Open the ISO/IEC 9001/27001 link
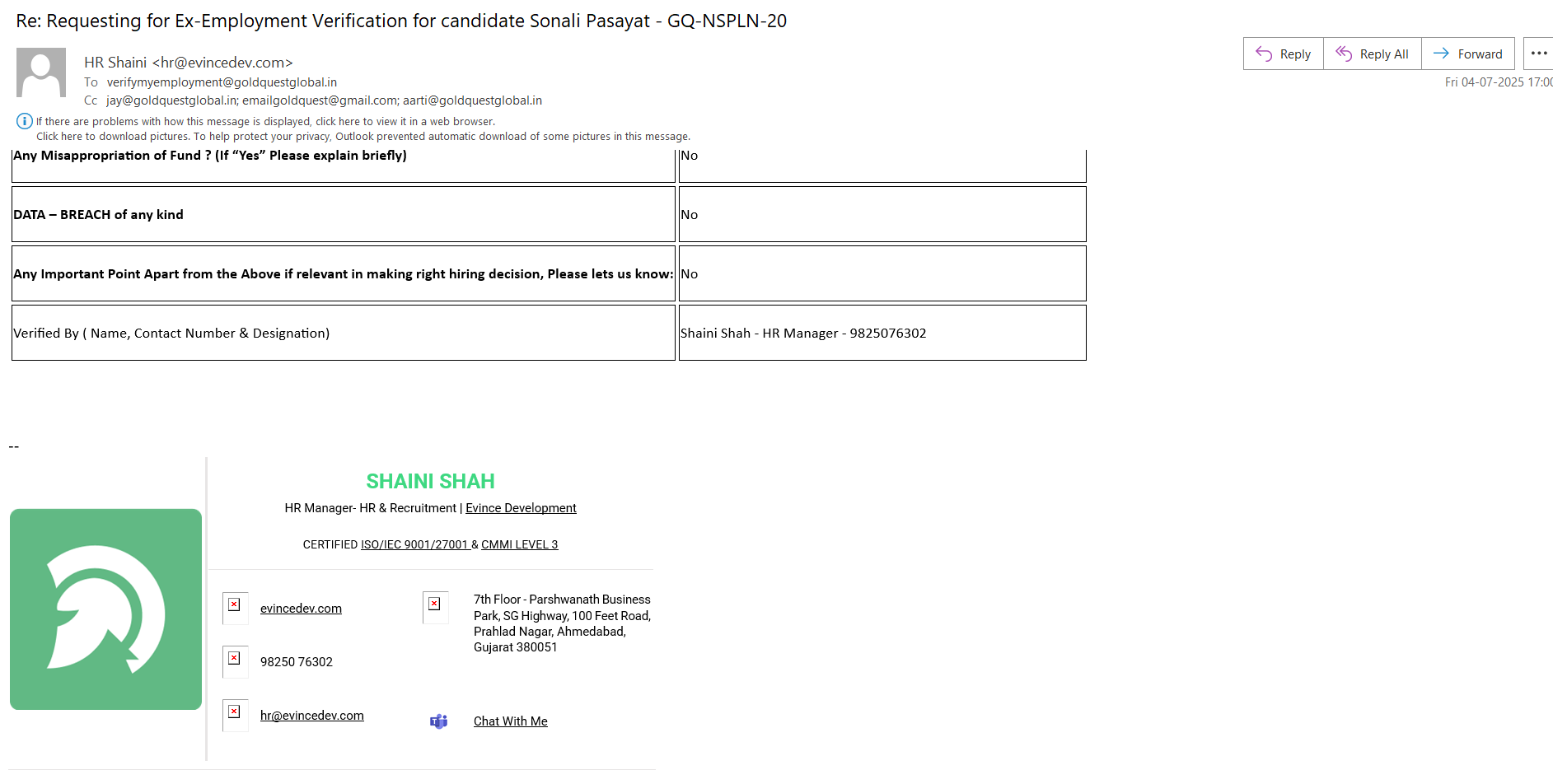 point(414,544)
